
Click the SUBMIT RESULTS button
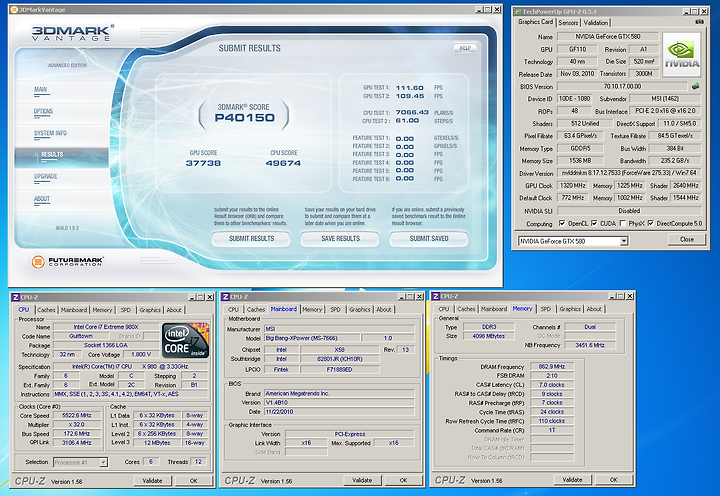click(251, 239)
